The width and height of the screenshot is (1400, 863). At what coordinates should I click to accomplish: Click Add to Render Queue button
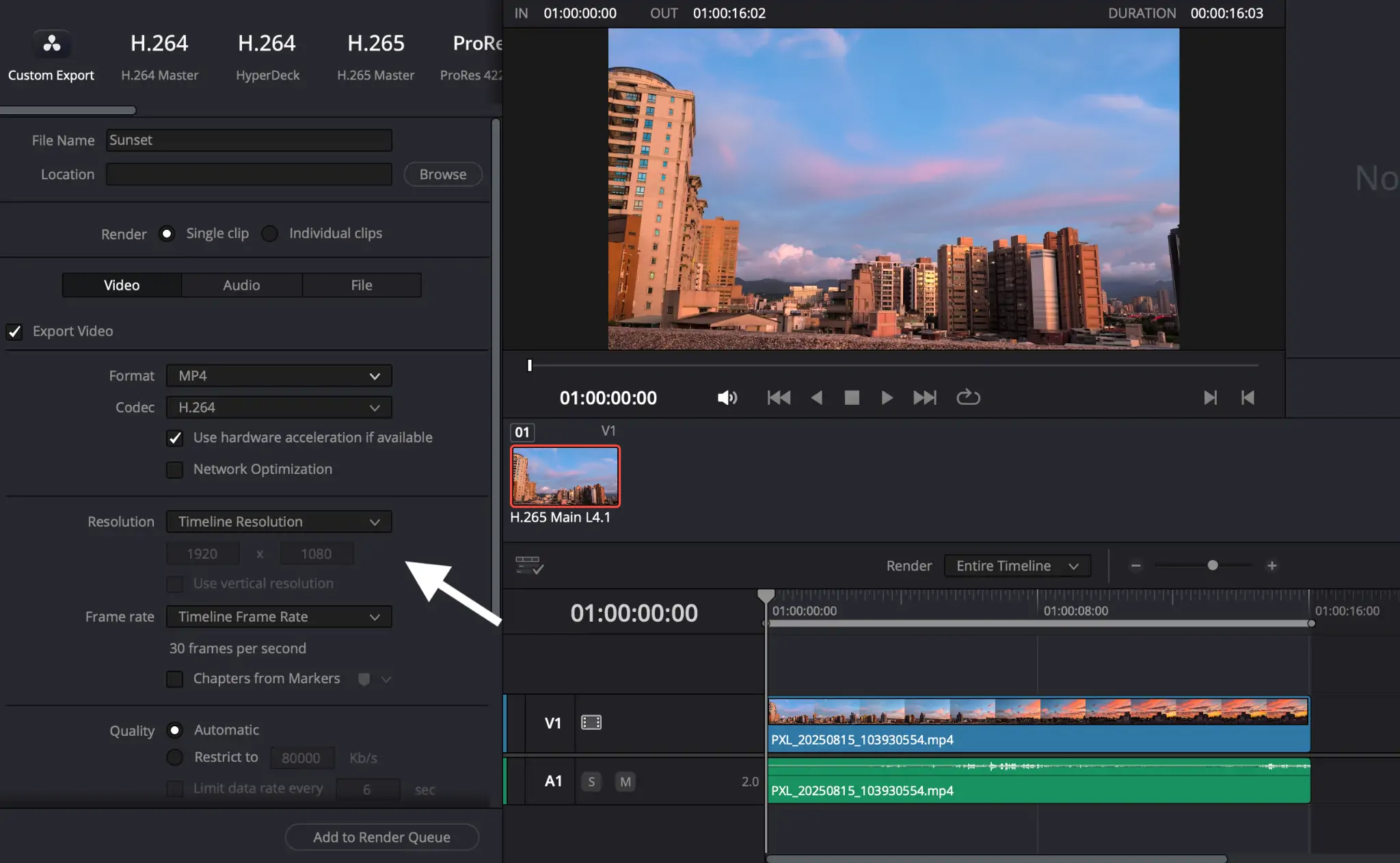click(x=381, y=837)
